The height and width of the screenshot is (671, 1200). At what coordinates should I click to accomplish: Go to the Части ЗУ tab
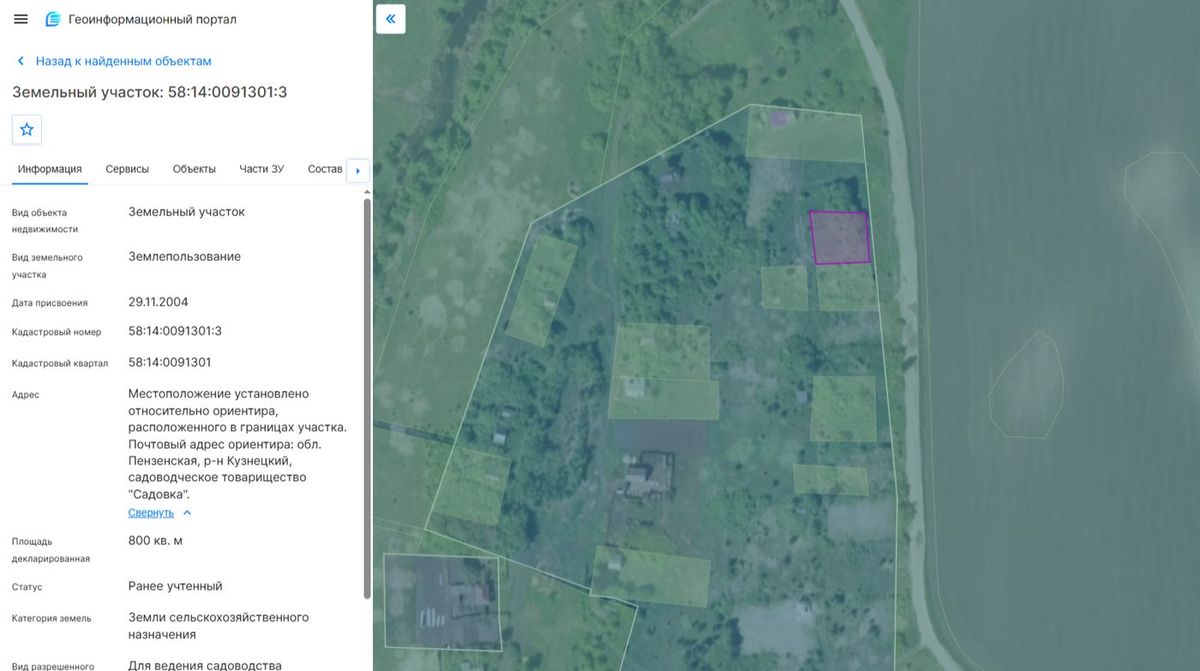click(x=262, y=169)
